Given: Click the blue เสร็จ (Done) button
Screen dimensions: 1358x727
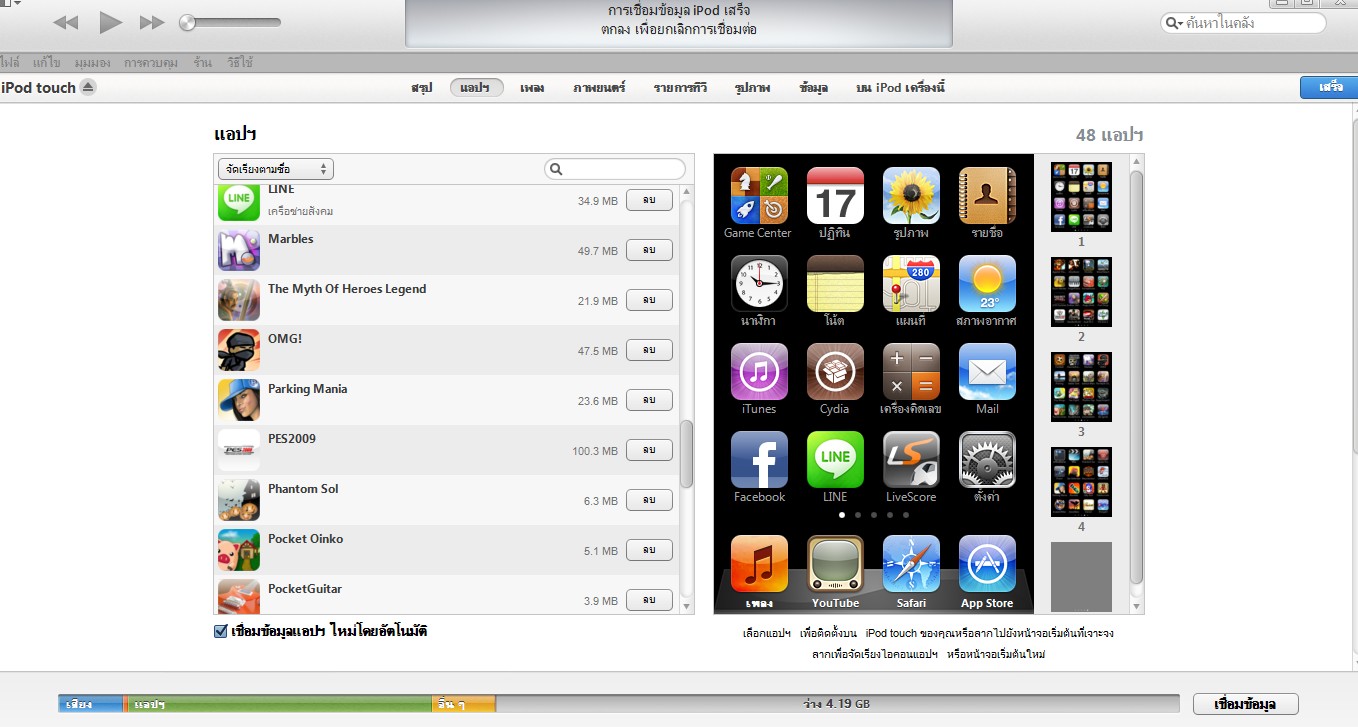Looking at the screenshot, I should (1329, 87).
